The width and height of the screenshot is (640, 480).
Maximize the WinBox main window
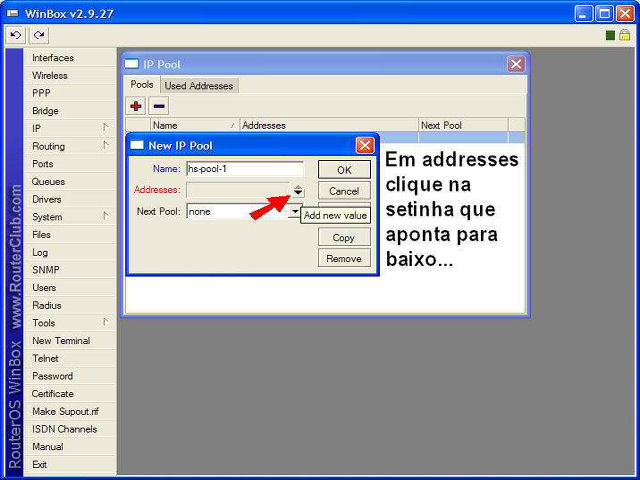tap(604, 13)
